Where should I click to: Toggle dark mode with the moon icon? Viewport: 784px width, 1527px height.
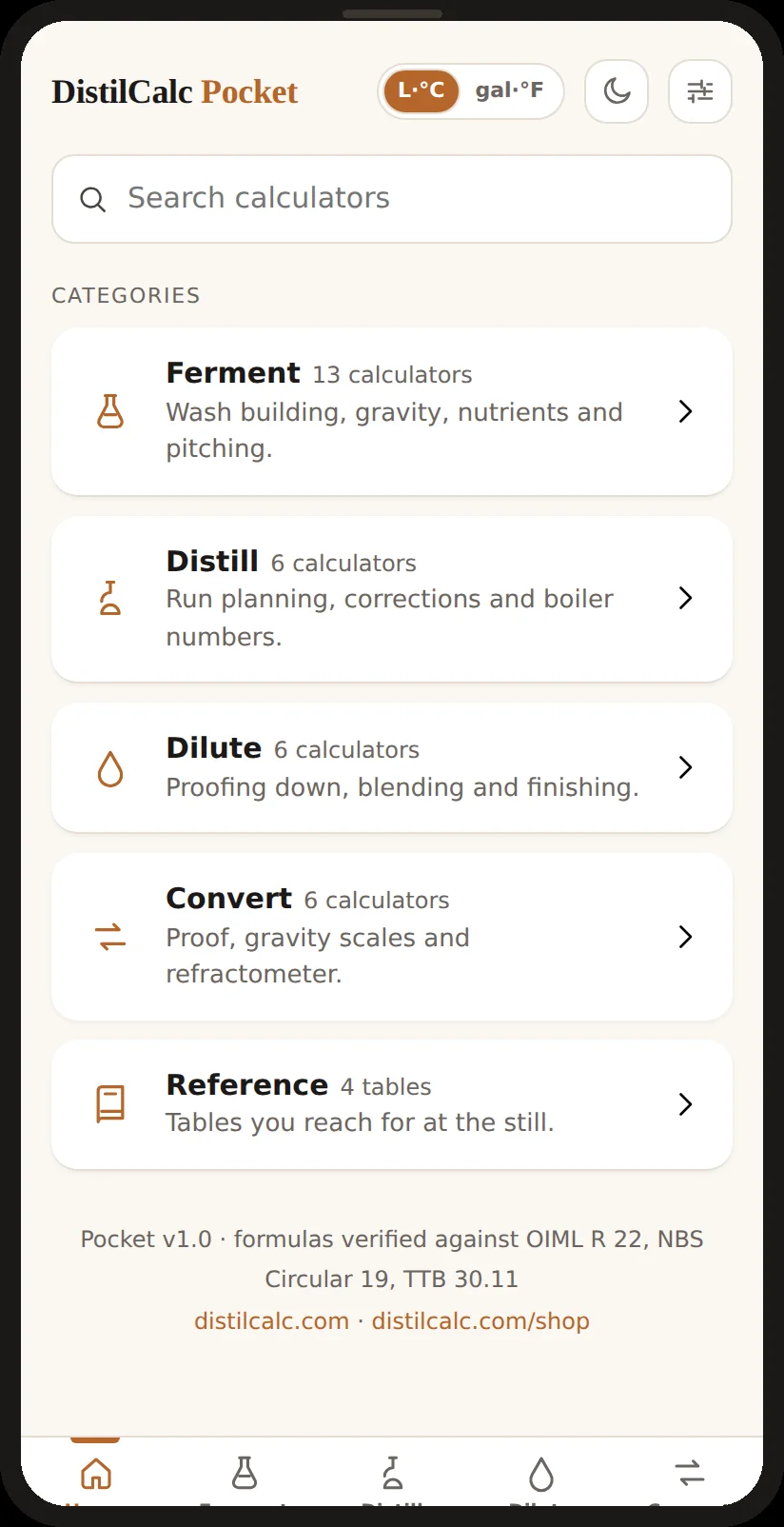click(x=617, y=91)
